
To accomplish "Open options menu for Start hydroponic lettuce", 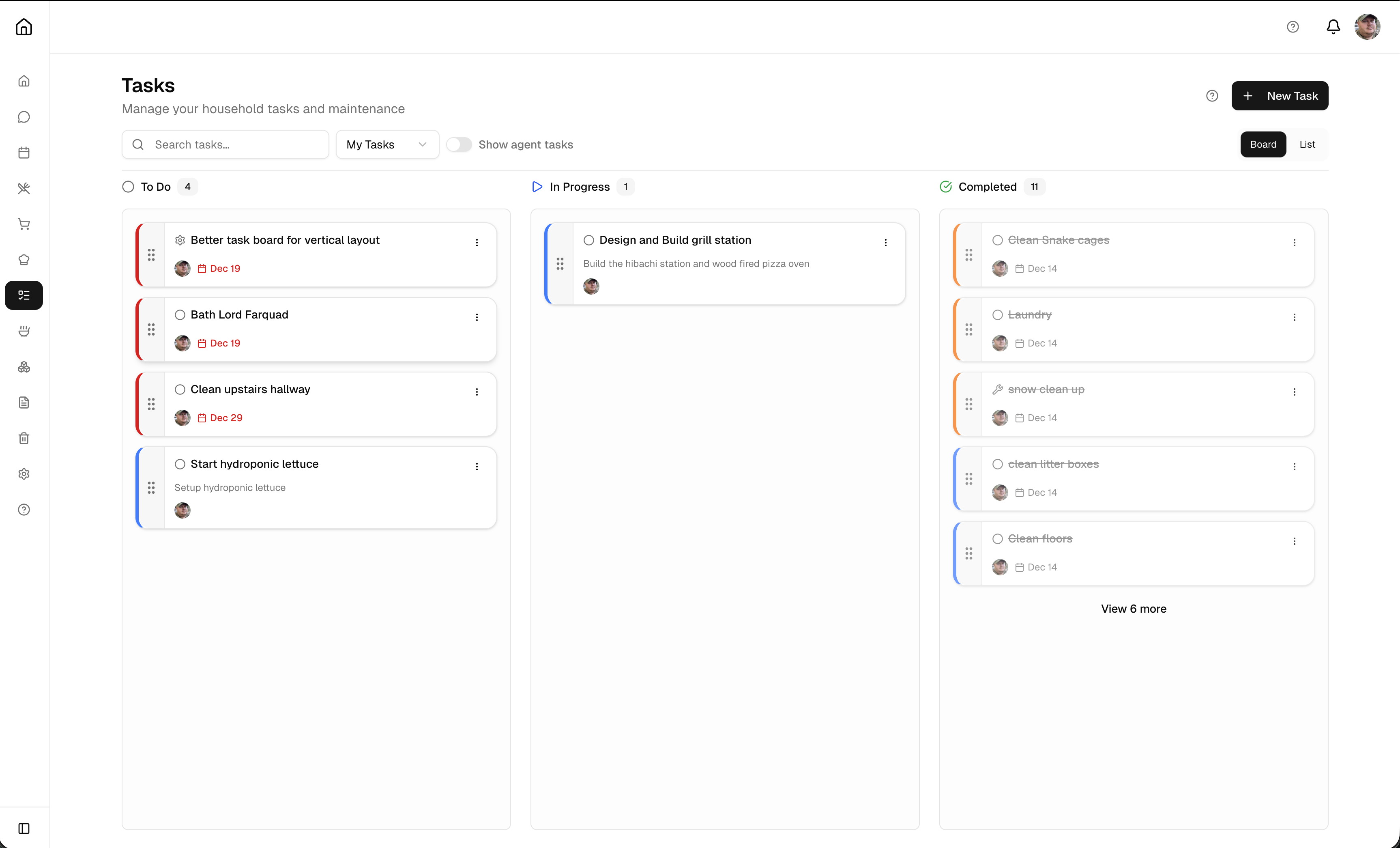I will [477, 467].
